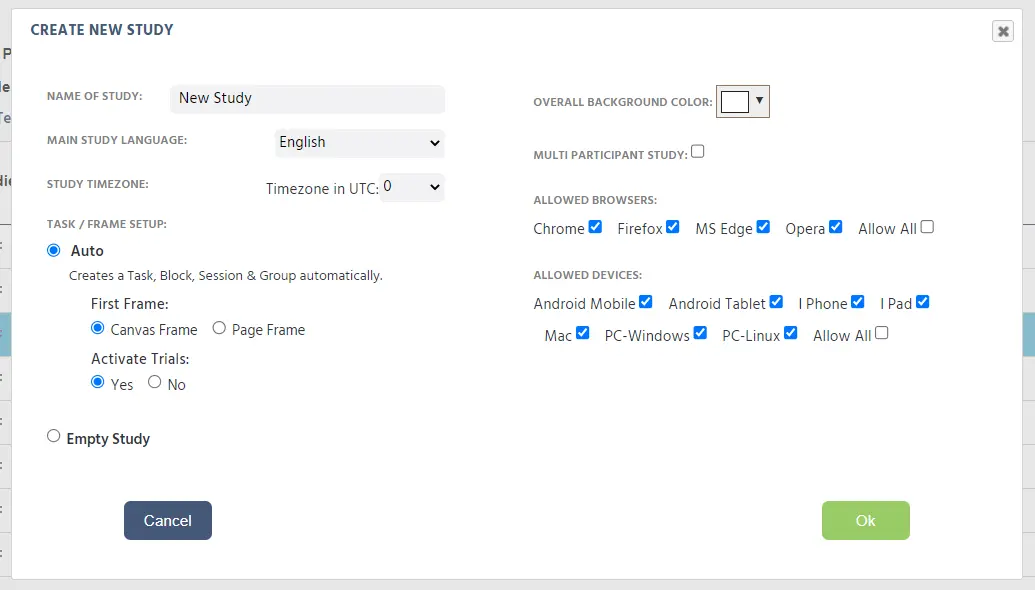Uncheck the Android Mobile device checkbox
The height and width of the screenshot is (590, 1035).
646,302
